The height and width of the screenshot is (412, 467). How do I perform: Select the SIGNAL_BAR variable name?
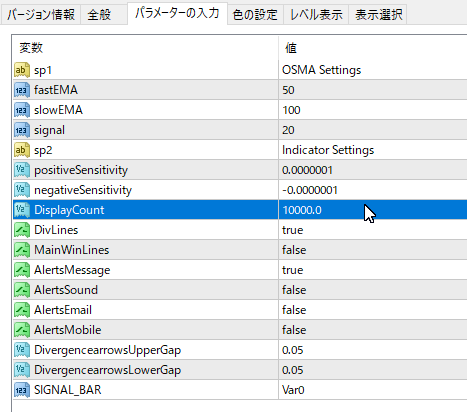[68, 390]
